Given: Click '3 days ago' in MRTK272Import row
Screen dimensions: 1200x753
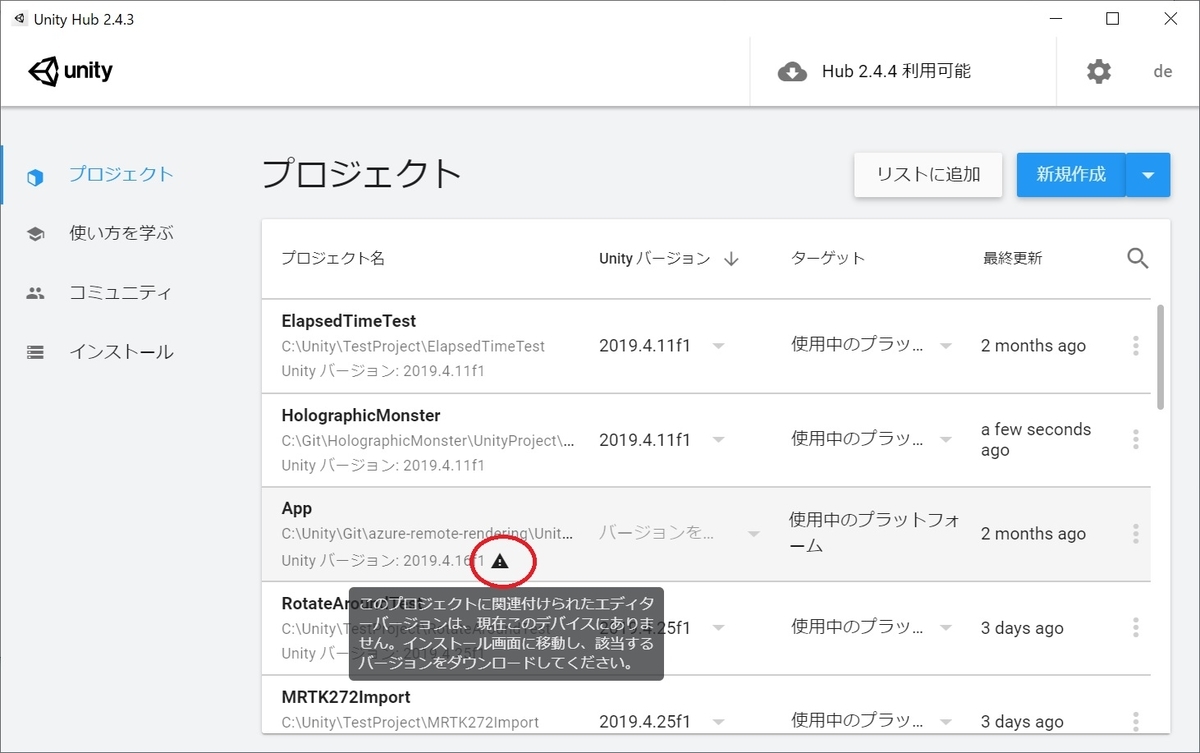Looking at the screenshot, I should click(1022, 722).
